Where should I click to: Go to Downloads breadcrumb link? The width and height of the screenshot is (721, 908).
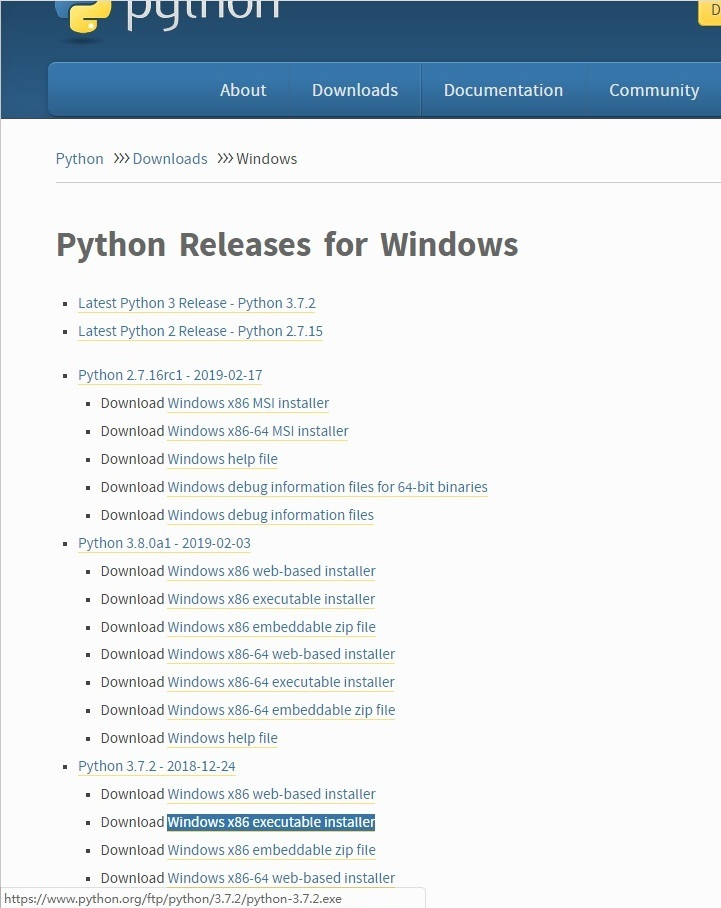tap(170, 159)
